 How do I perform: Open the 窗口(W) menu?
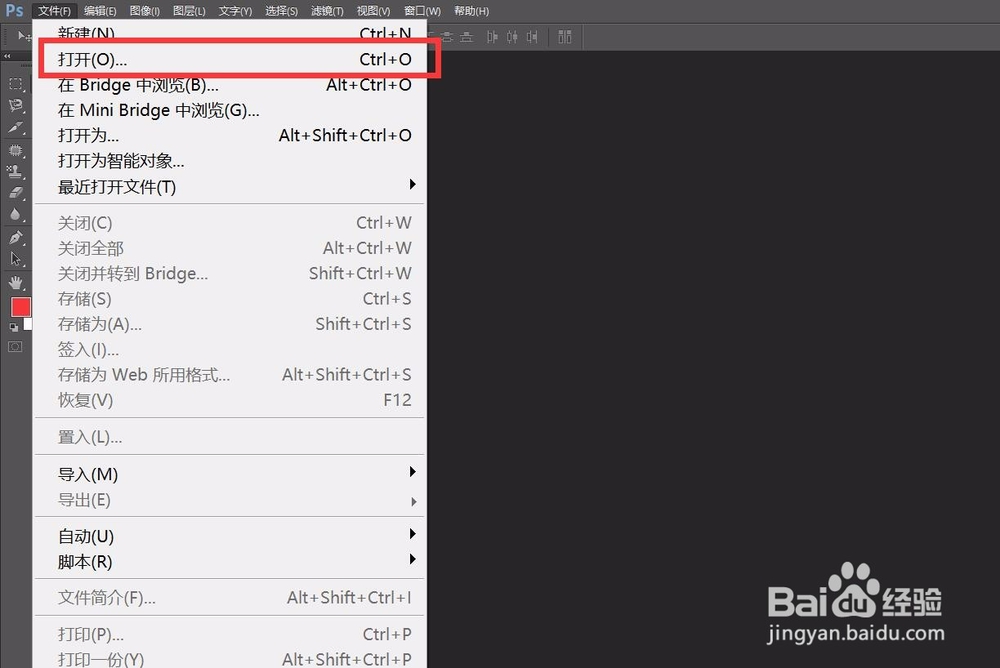coord(422,11)
